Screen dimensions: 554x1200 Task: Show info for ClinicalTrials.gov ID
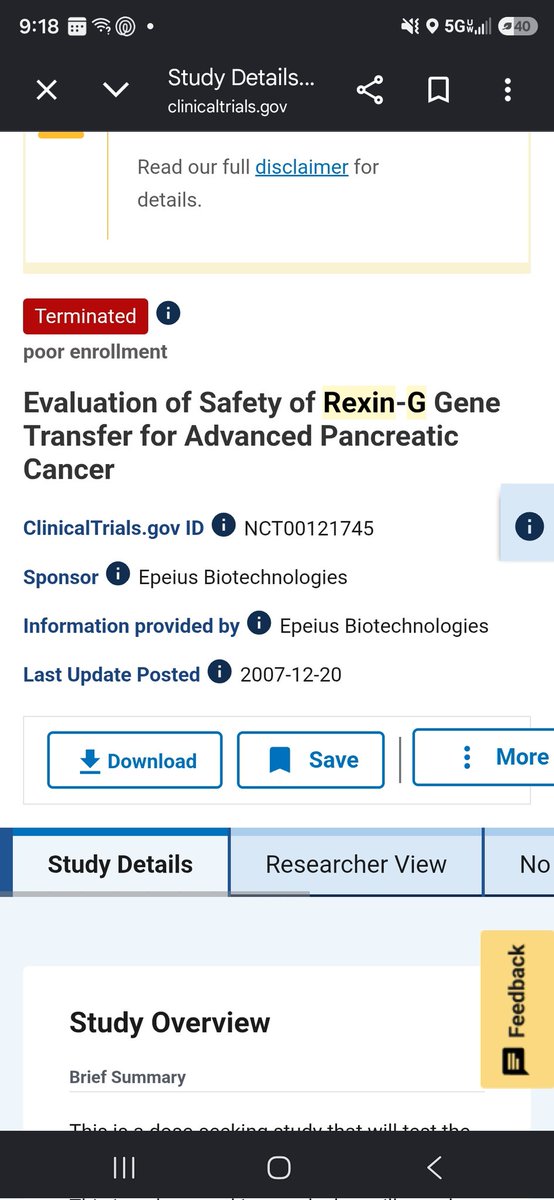224,525
